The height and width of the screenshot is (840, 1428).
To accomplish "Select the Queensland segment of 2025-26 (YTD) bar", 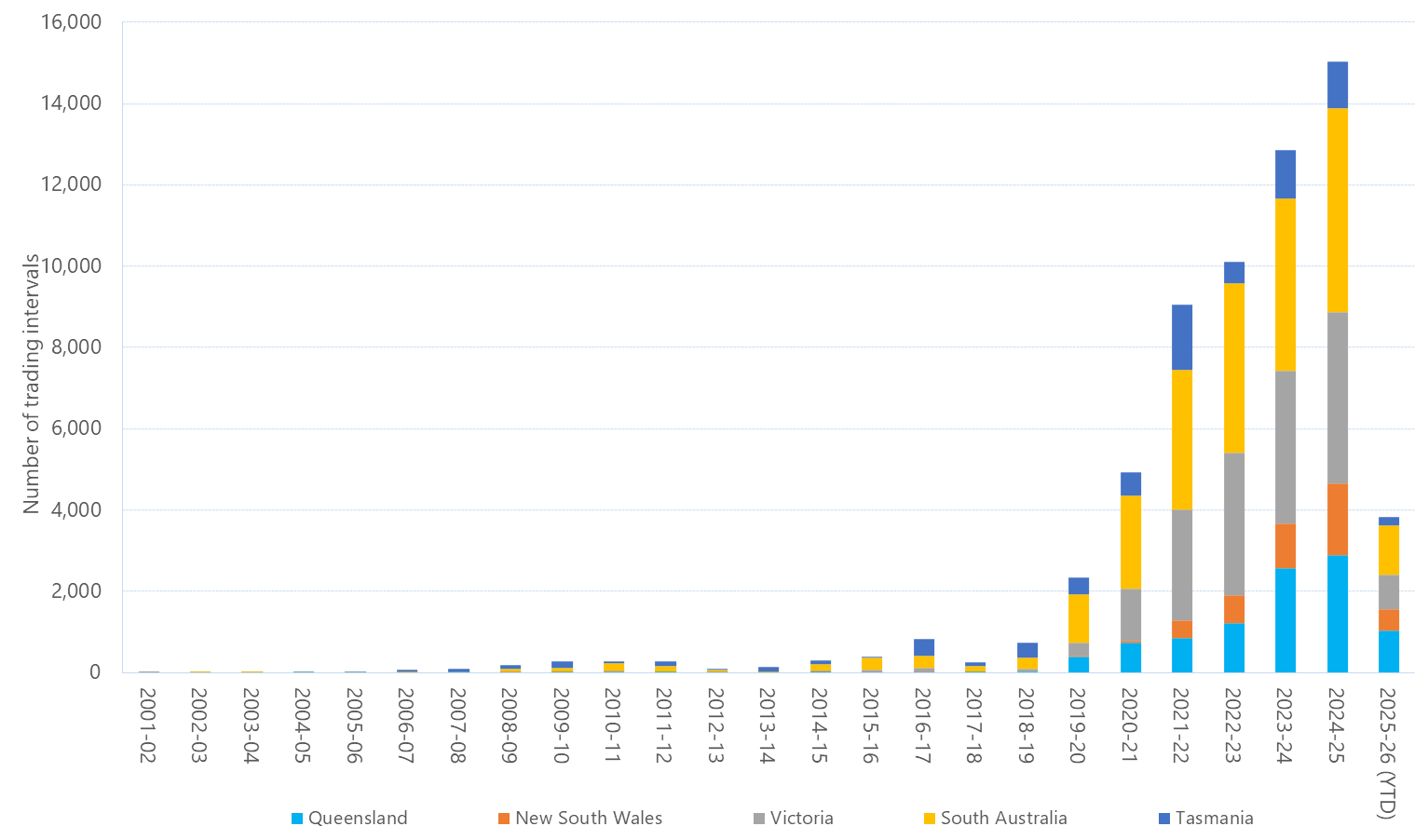I will click(1388, 651).
